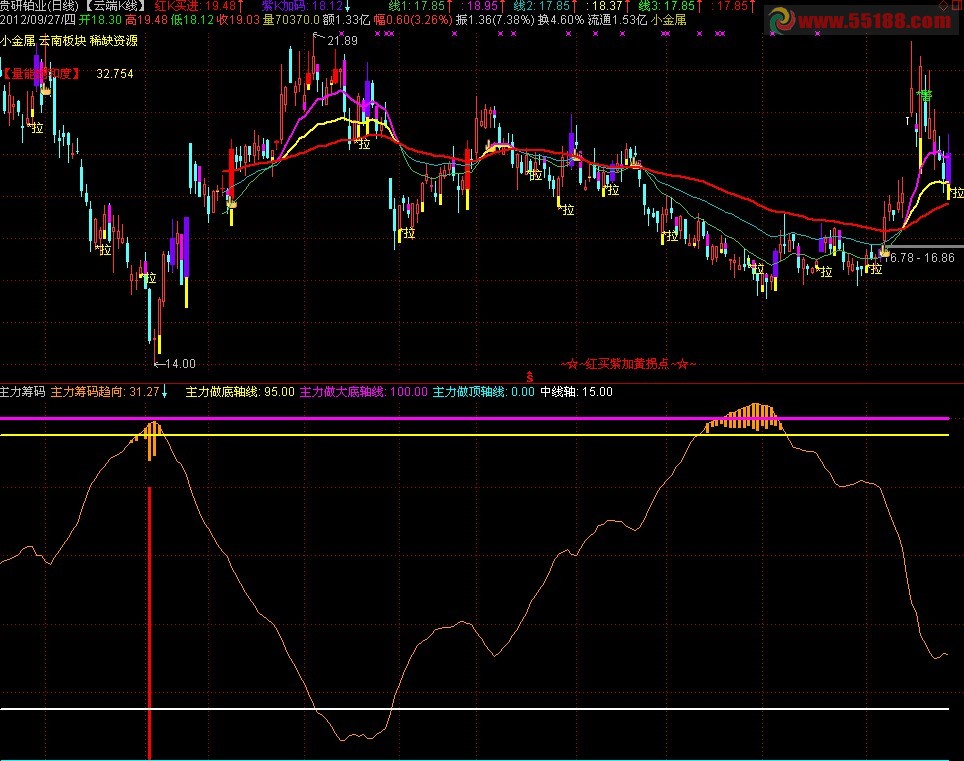Click the 主力做底轴线: 95.00 readout
The width and height of the screenshot is (964, 761).
tap(240, 392)
